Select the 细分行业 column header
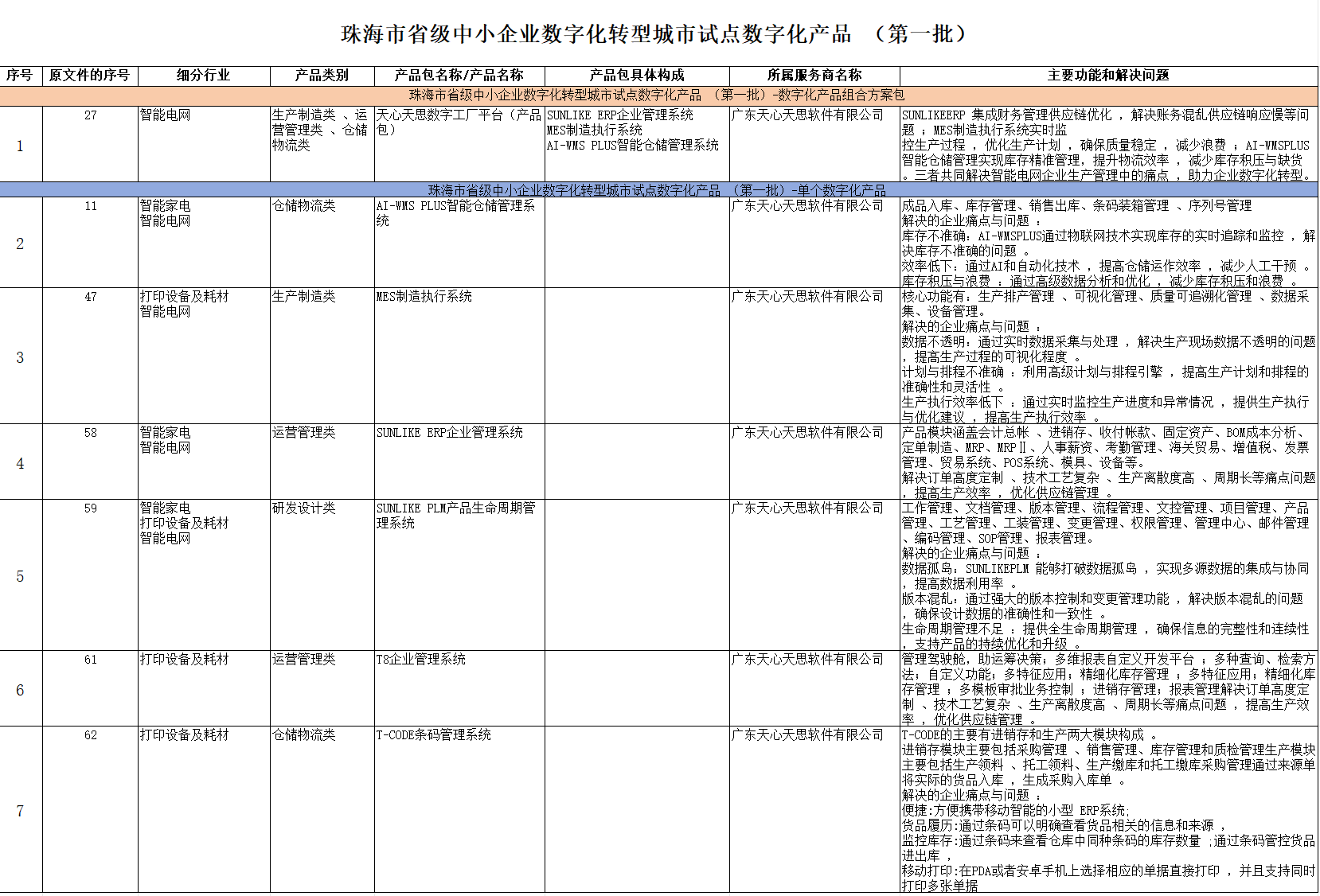 tap(204, 76)
